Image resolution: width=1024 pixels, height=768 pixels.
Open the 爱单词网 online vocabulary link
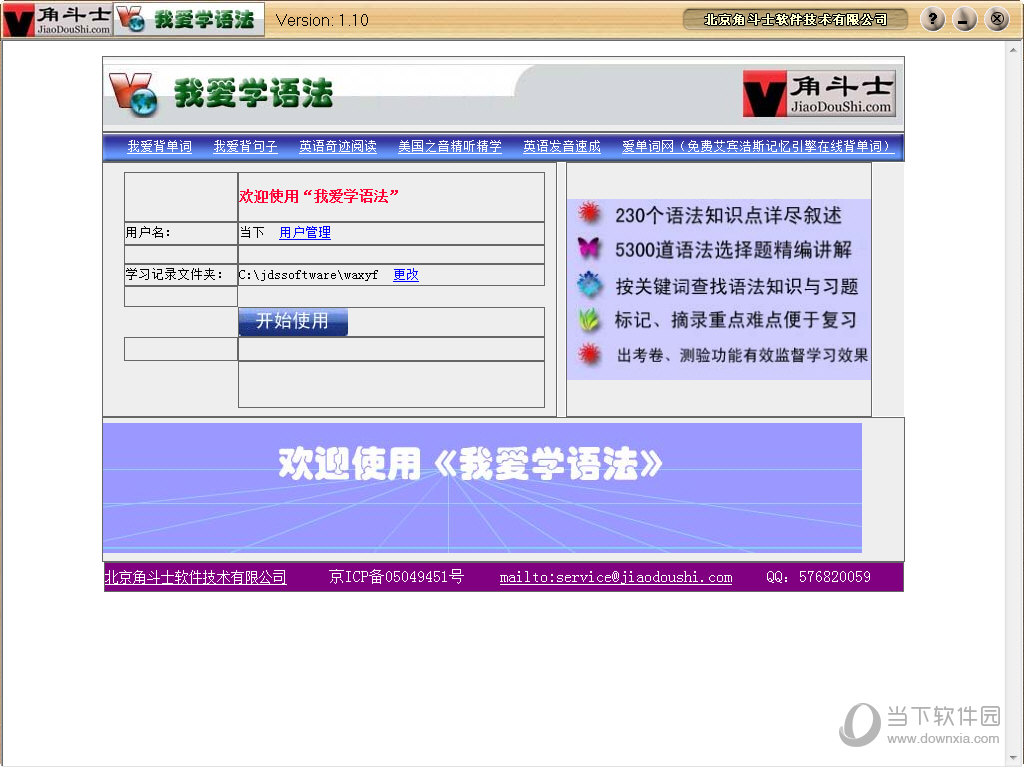tap(758, 146)
